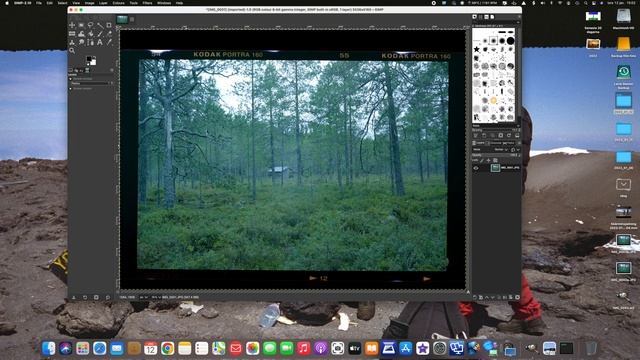Open the Windows menu

[164, 3]
